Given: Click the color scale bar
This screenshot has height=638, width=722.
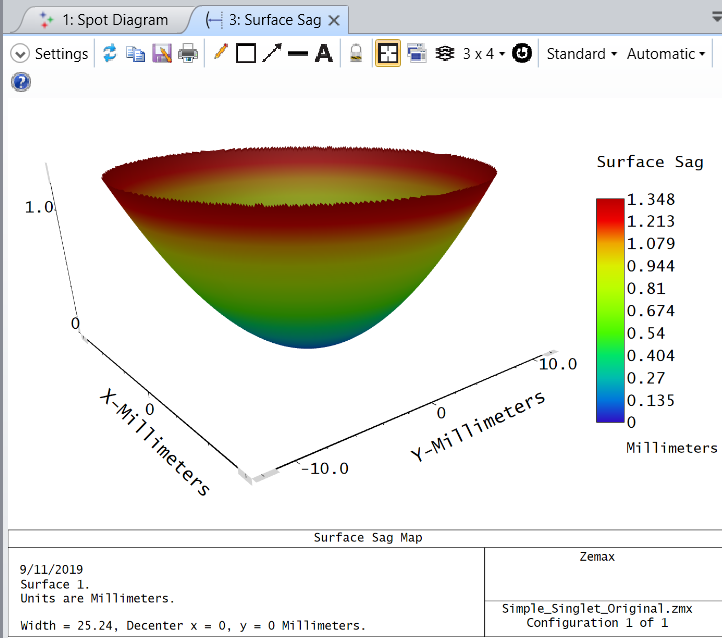Looking at the screenshot, I should (610, 310).
